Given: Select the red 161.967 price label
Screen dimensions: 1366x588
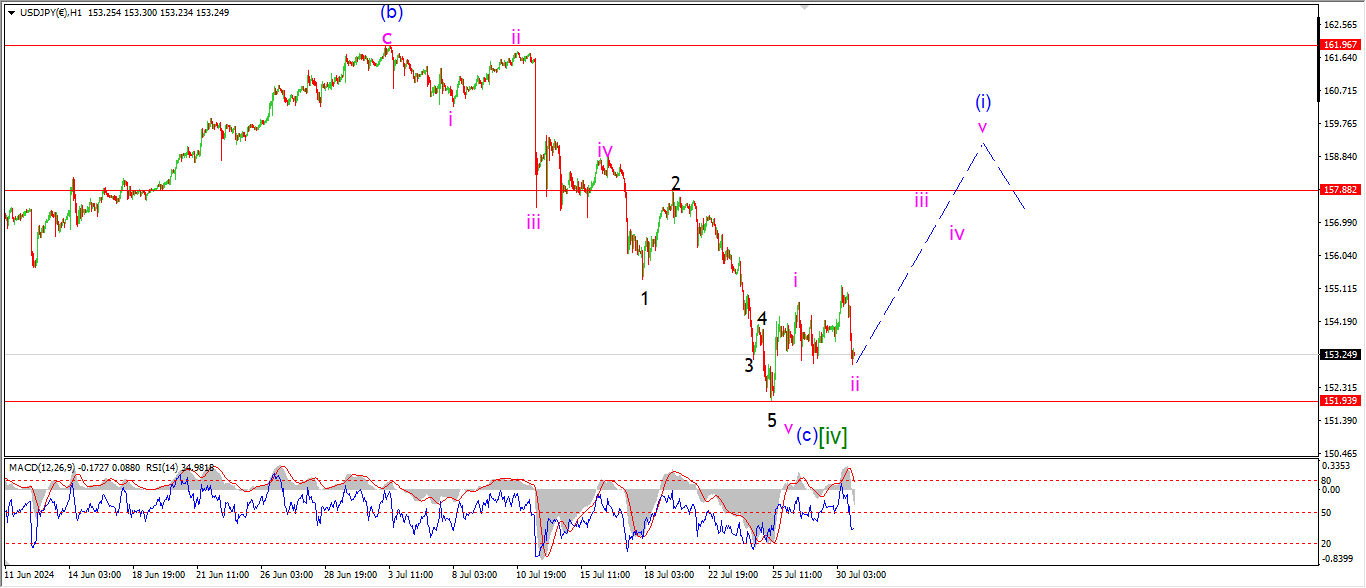Looking at the screenshot, I should [1338, 45].
